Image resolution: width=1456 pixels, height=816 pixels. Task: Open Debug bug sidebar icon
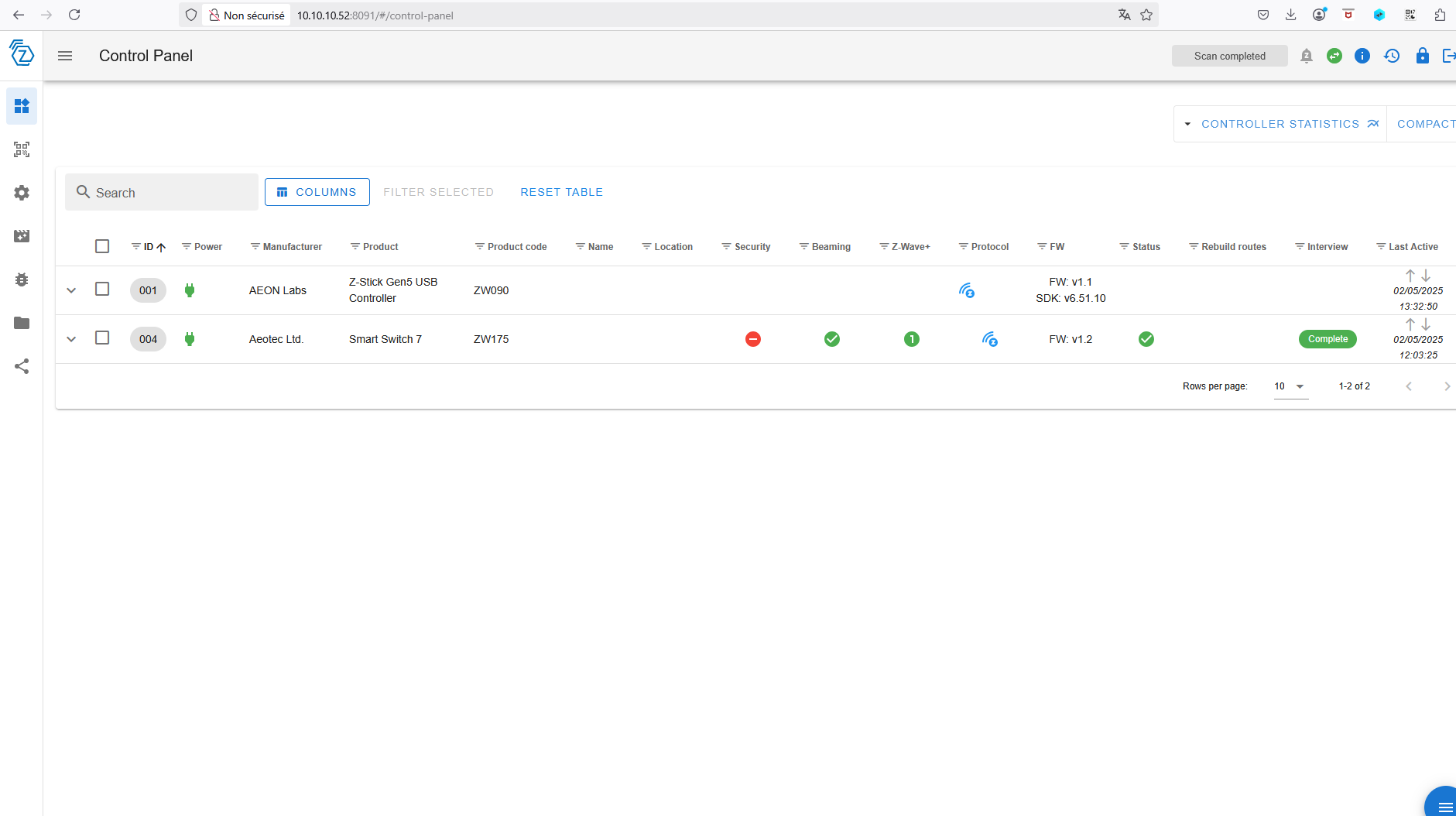pyautogui.click(x=22, y=279)
